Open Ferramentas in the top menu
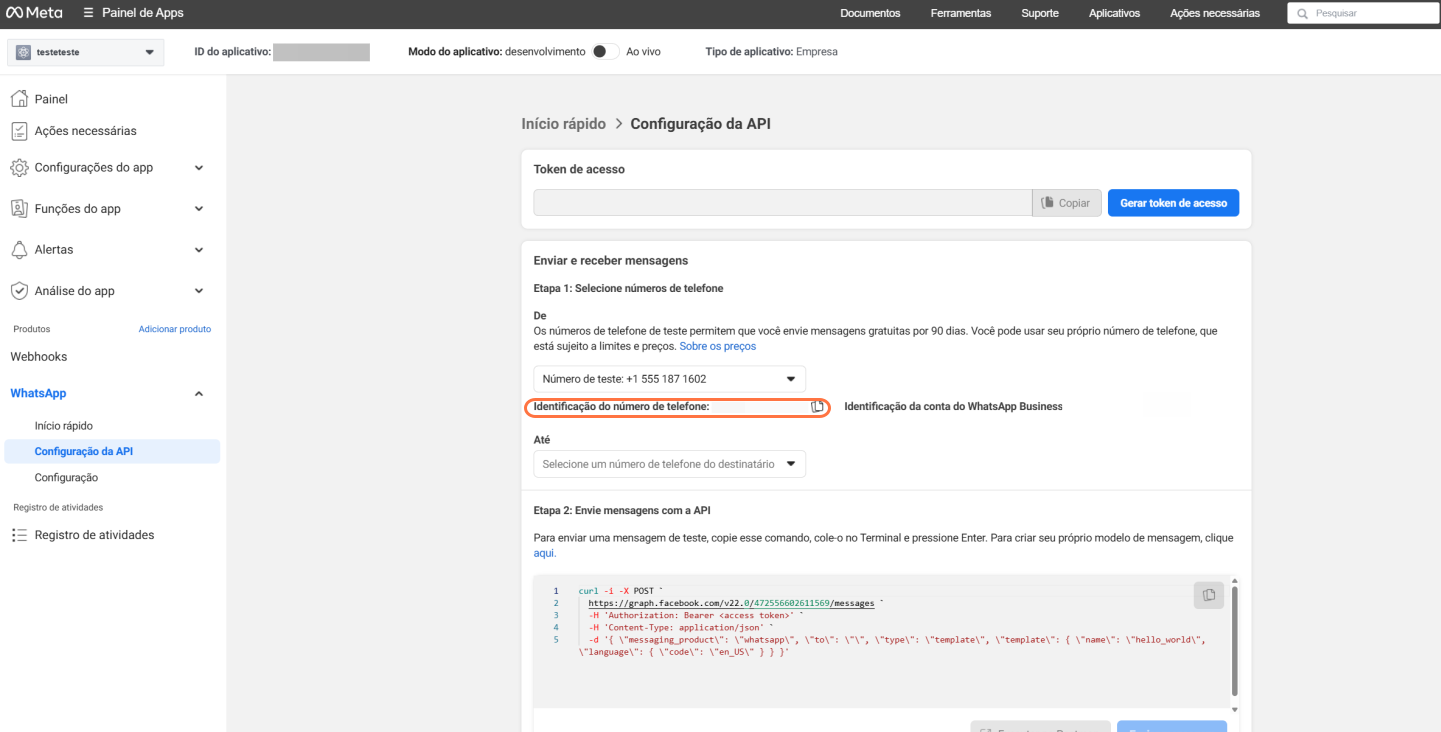The width and height of the screenshot is (1441, 732). click(x=960, y=13)
